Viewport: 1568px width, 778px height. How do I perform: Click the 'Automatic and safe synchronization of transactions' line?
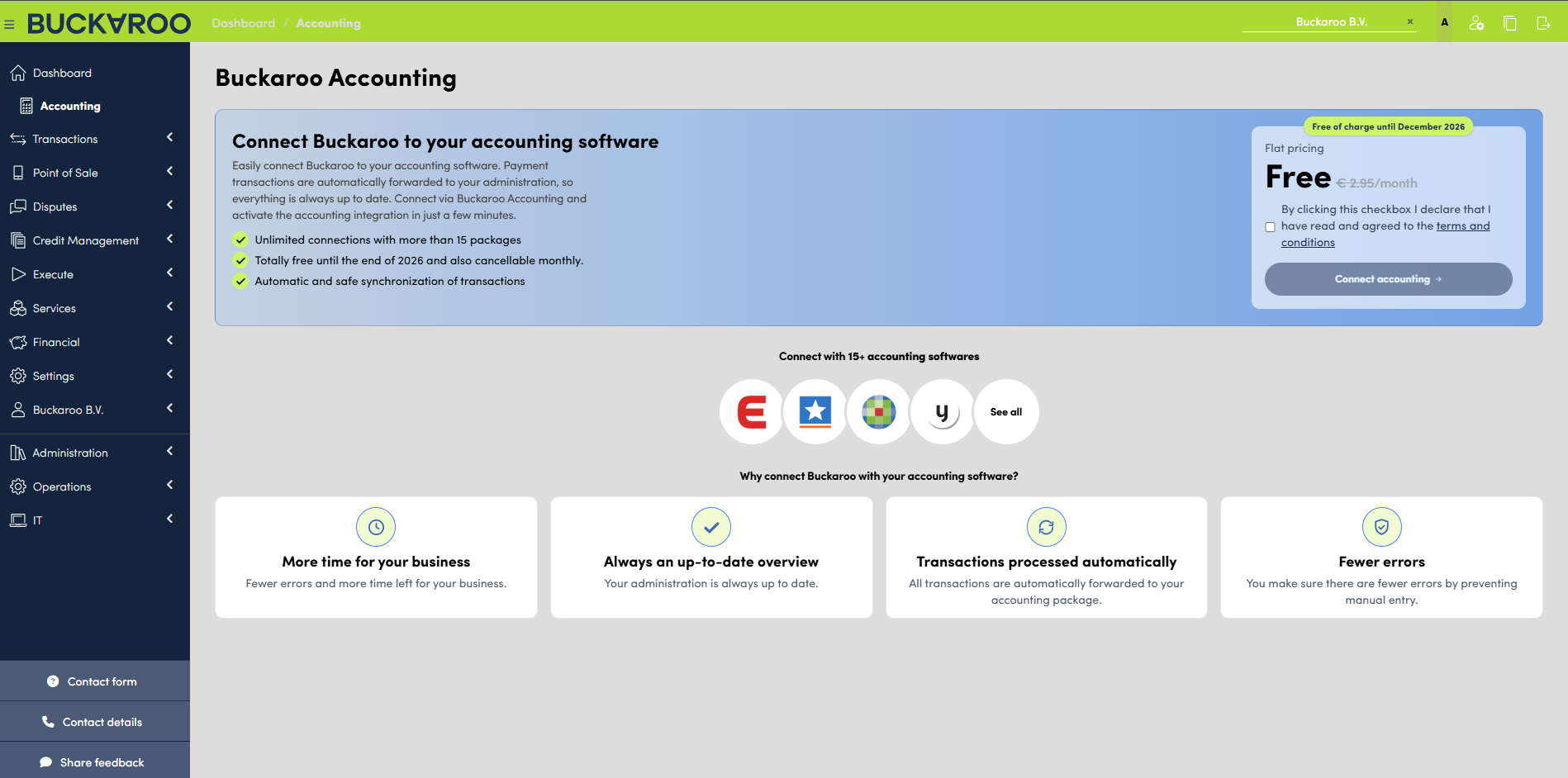tap(390, 281)
